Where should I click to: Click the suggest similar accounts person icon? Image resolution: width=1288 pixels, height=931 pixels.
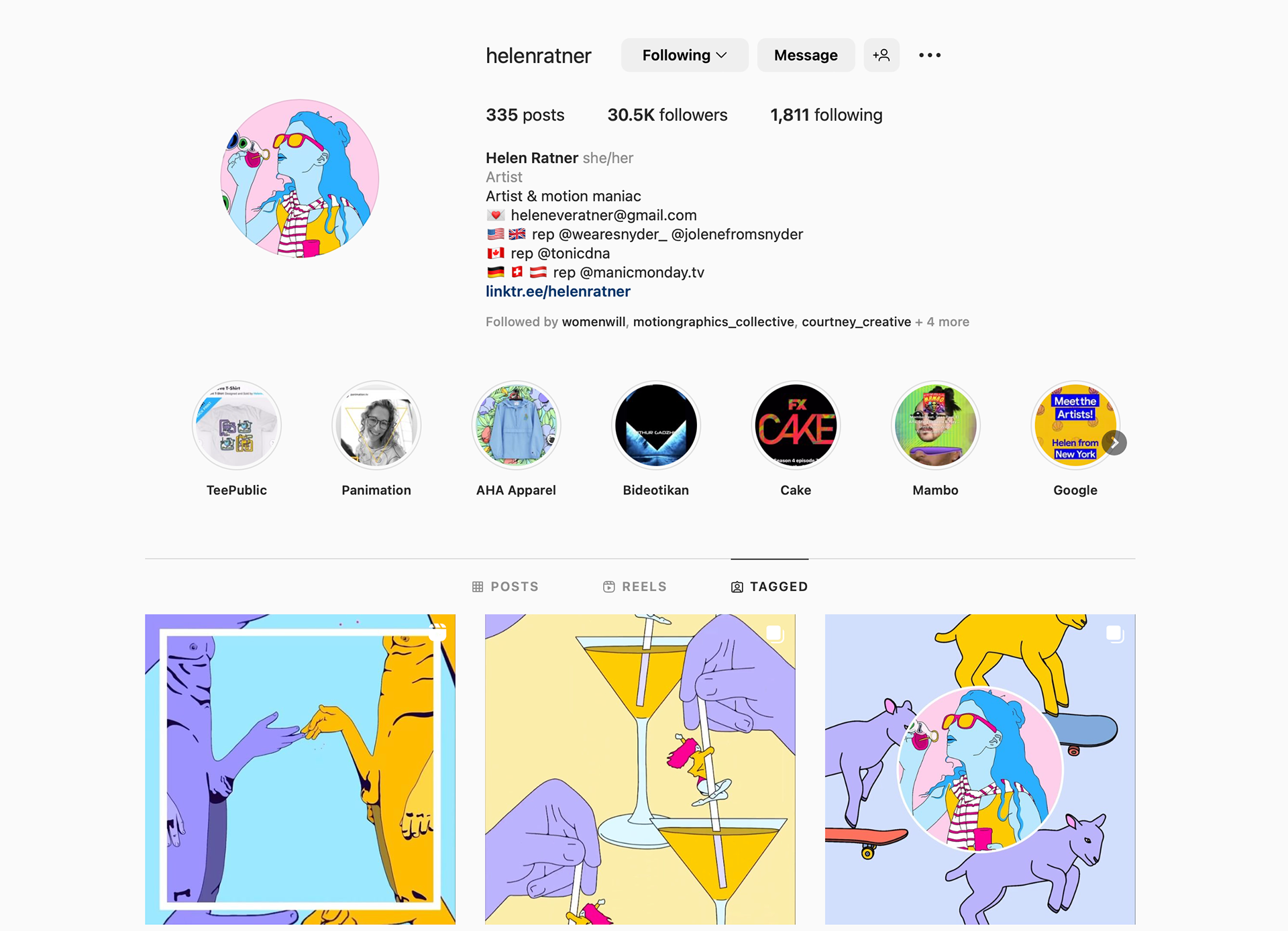pyautogui.click(x=881, y=55)
